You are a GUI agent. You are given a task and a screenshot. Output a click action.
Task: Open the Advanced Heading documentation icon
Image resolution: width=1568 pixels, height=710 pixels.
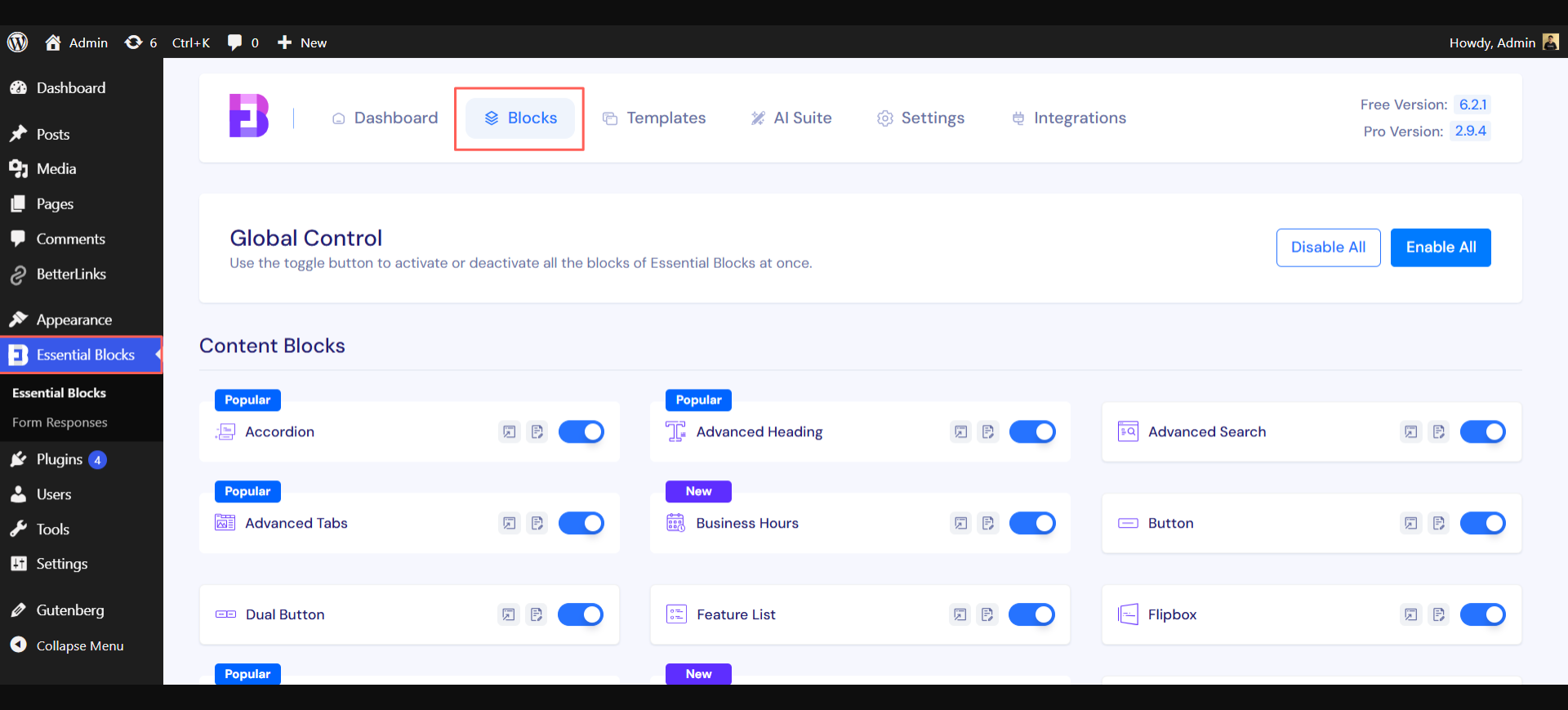coord(988,431)
